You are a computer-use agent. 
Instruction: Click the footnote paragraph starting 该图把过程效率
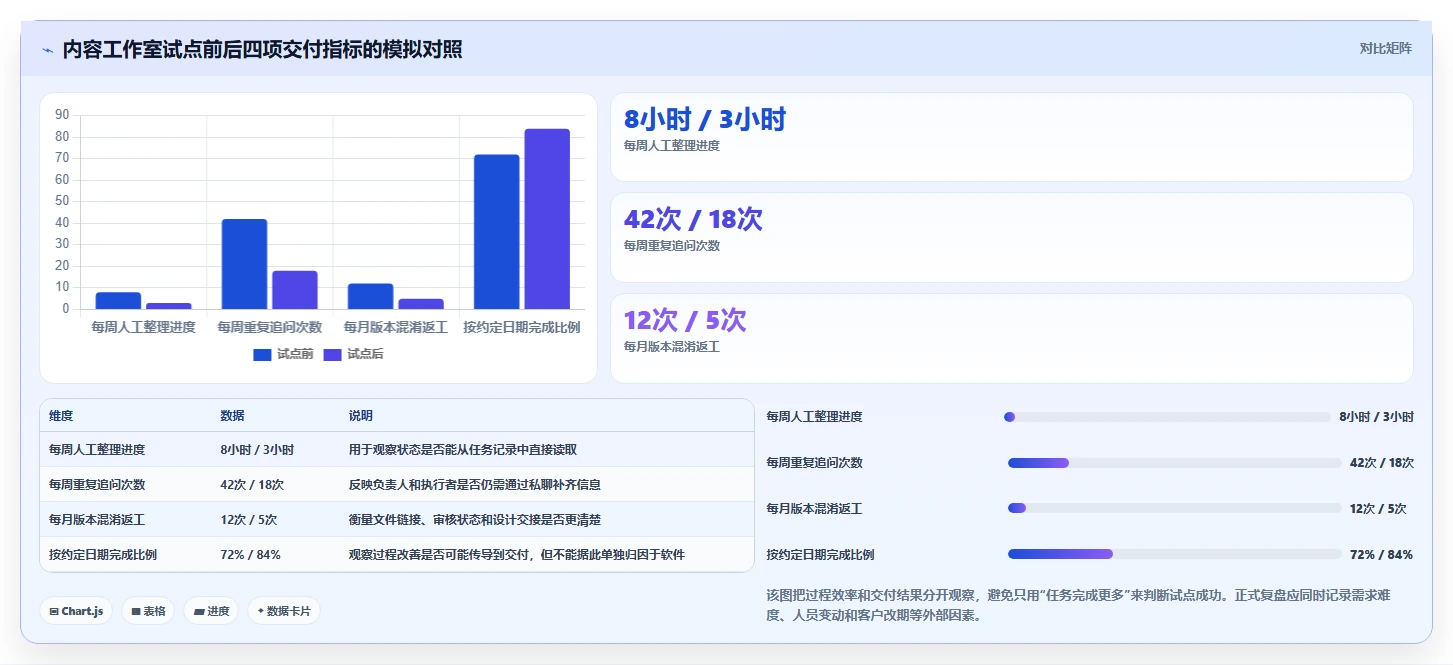[x=1078, y=605]
